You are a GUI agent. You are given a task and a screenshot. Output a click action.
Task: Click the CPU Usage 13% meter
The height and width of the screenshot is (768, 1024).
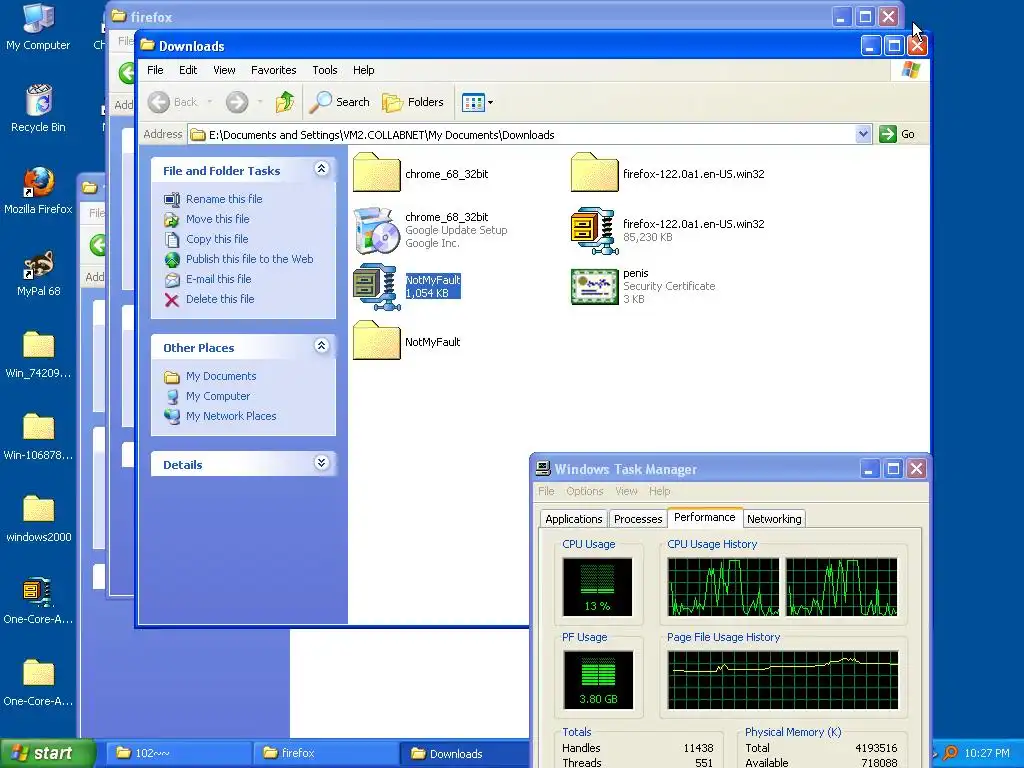coord(598,587)
